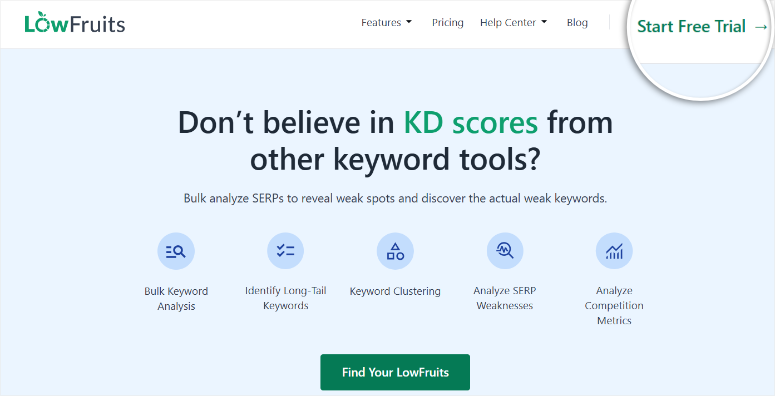This screenshot has height=396, width=775.
Task: Click the 'Analyze Competition Metrics' label
Action: (614, 306)
